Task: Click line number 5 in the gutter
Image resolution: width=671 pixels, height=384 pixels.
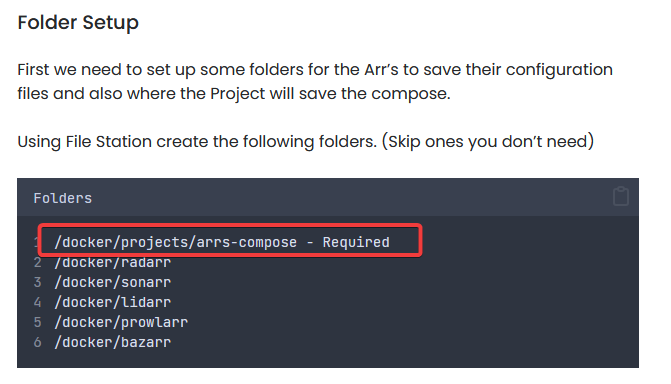Action: click(x=38, y=322)
